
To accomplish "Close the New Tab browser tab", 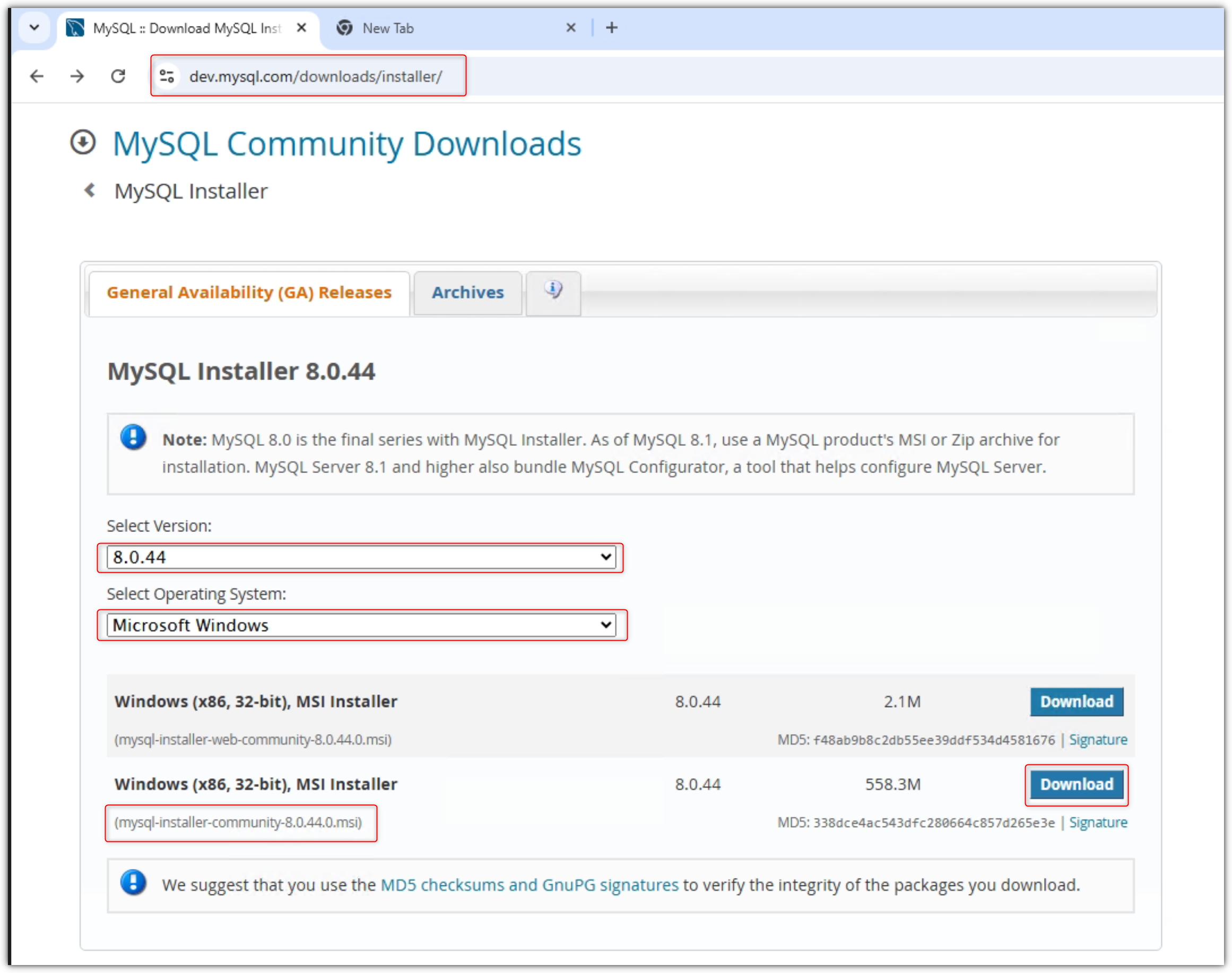I will pos(571,28).
